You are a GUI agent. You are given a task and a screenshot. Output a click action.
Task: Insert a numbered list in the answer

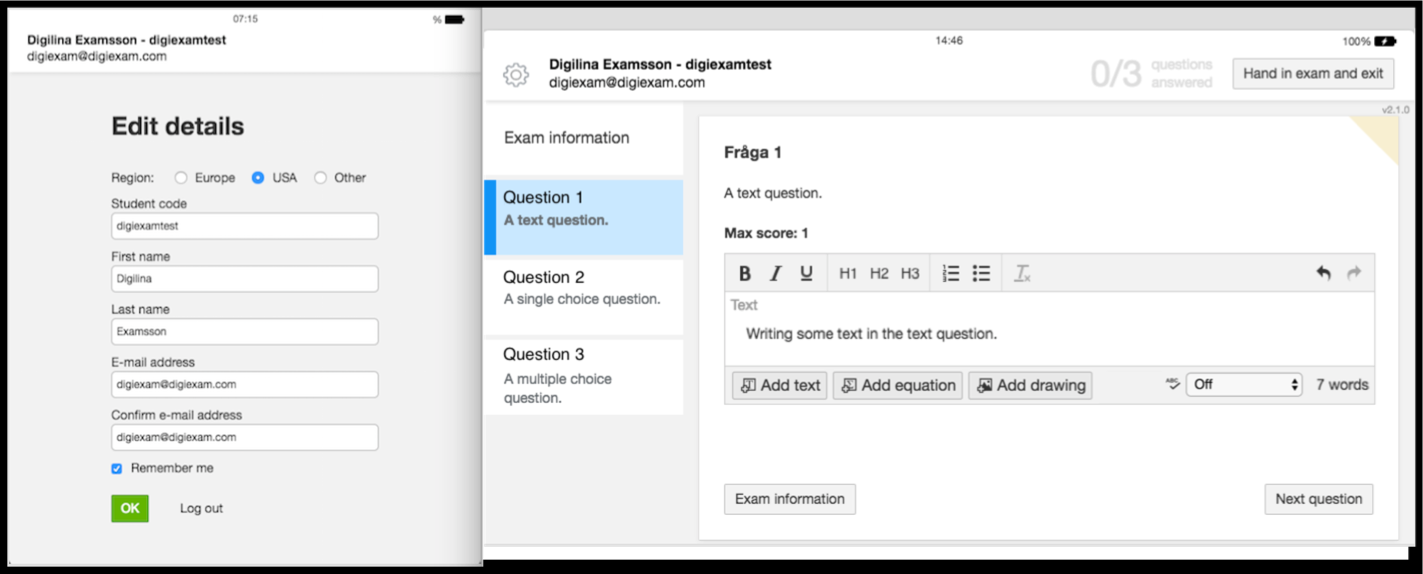coord(951,273)
